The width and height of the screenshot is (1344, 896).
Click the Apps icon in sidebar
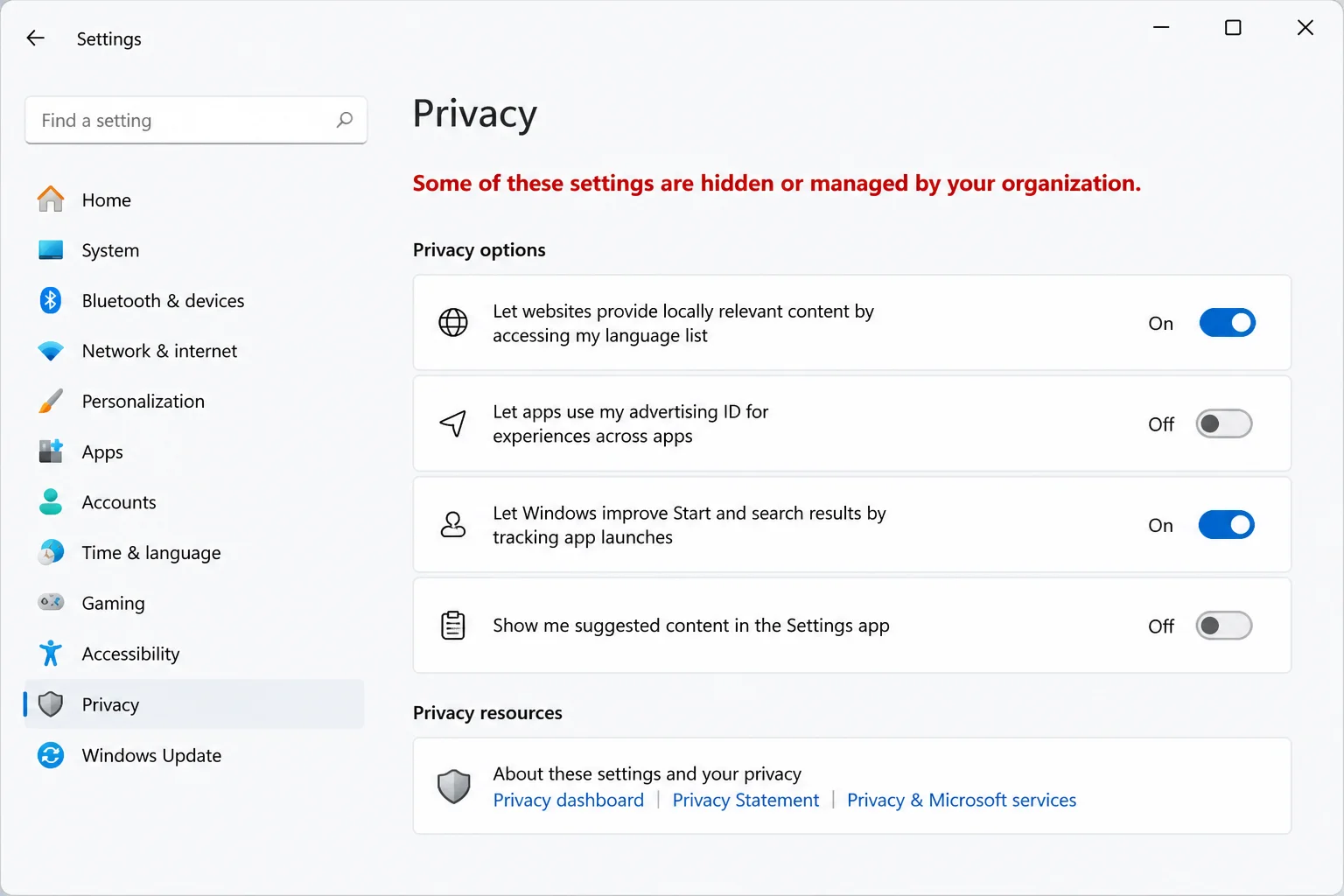[x=51, y=451]
